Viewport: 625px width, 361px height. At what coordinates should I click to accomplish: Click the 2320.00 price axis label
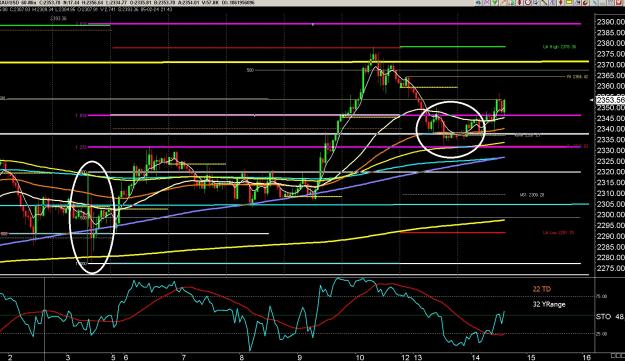(x=610, y=172)
